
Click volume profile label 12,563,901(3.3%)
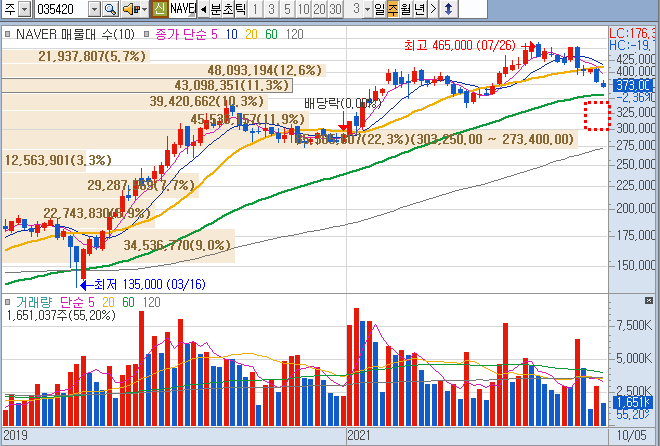(58, 160)
